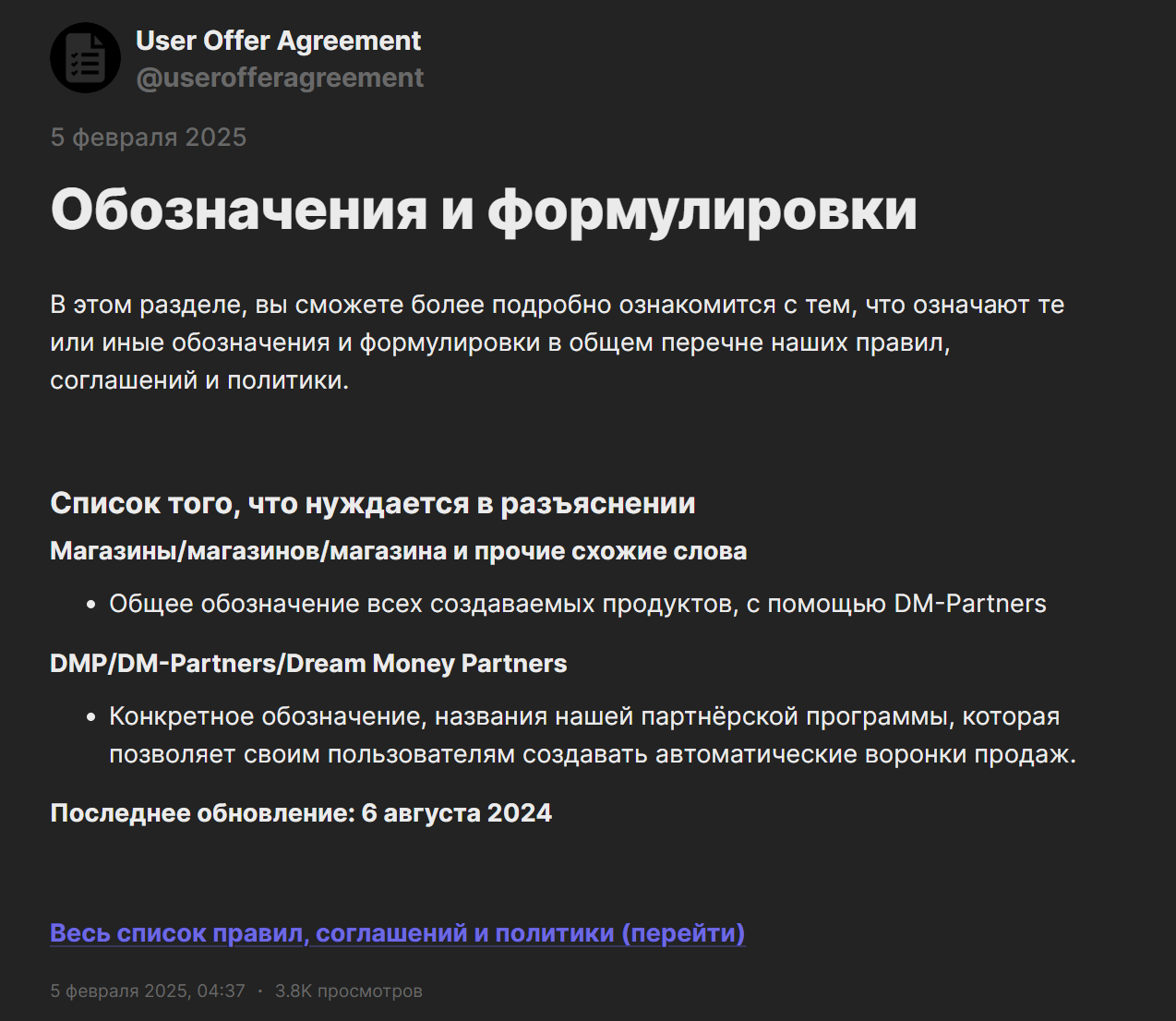The height and width of the screenshot is (1021, 1176).
Task: Click the 'DMP/DM-Partners/Dream Money Partners' subheading
Action: (x=308, y=663)
